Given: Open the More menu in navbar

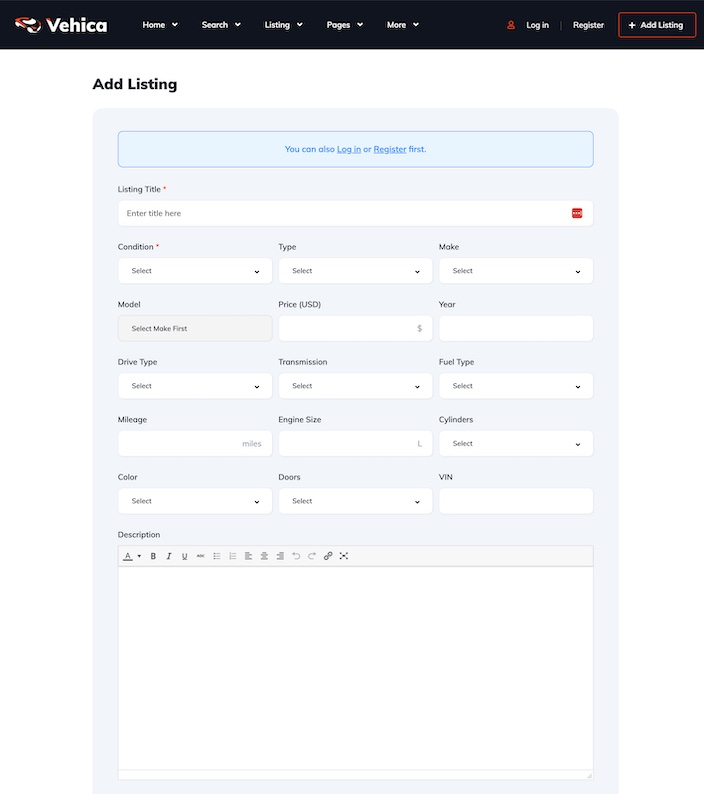Looking at the screenshot, I should click(403, 25).
